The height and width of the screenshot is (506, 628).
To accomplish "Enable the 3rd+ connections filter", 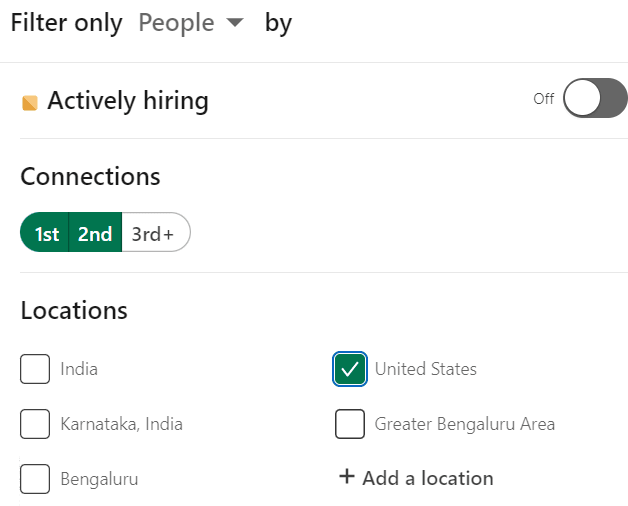I will [155, 232].
